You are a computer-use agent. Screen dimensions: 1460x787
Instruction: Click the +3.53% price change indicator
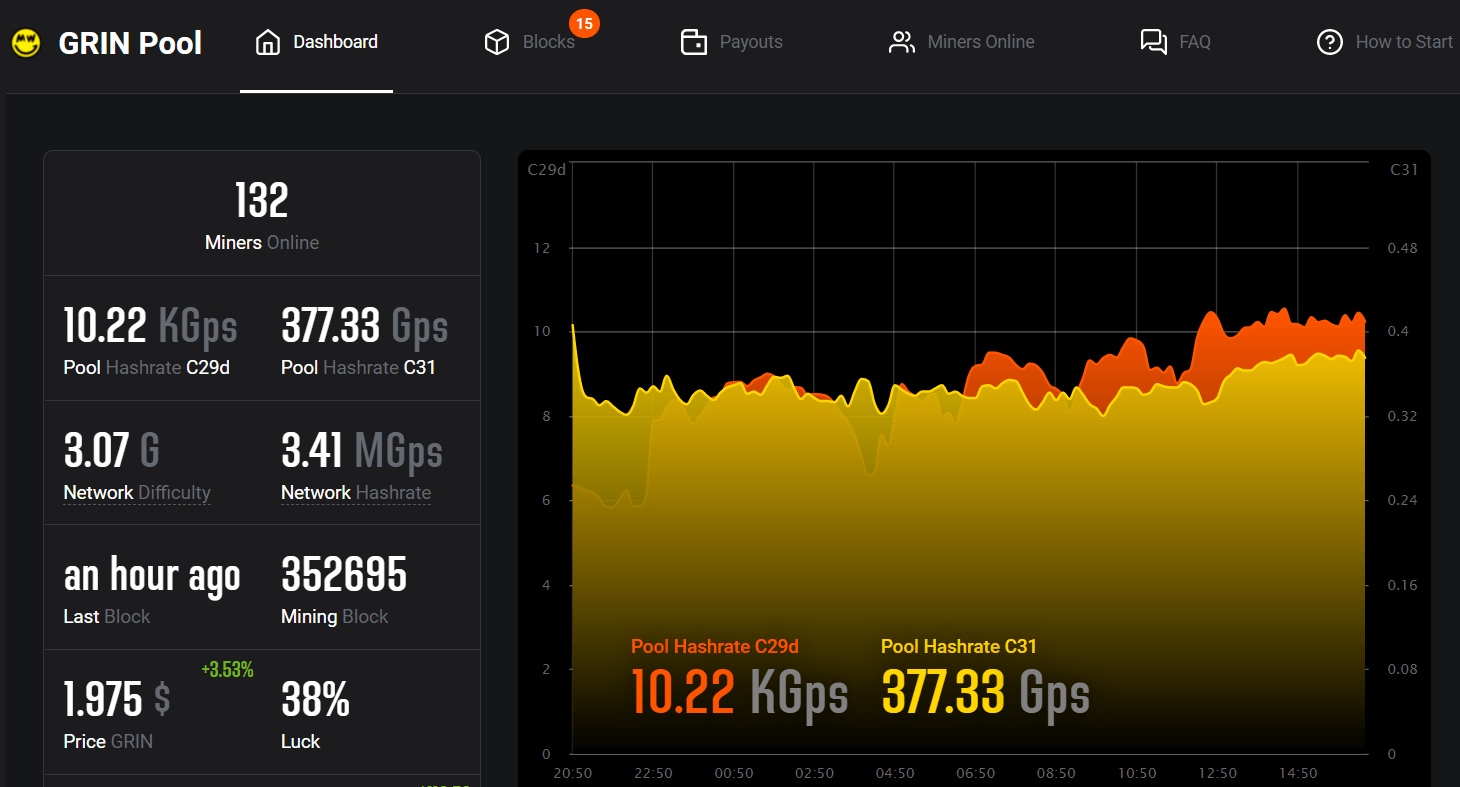pyautogui.click(x=227, y=670)
